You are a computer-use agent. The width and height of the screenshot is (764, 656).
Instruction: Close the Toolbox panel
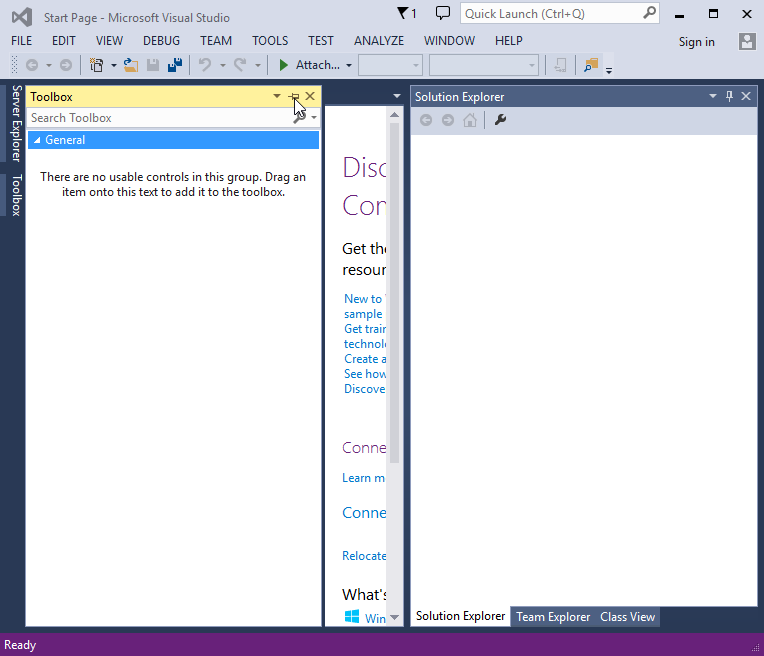[310, 96]
